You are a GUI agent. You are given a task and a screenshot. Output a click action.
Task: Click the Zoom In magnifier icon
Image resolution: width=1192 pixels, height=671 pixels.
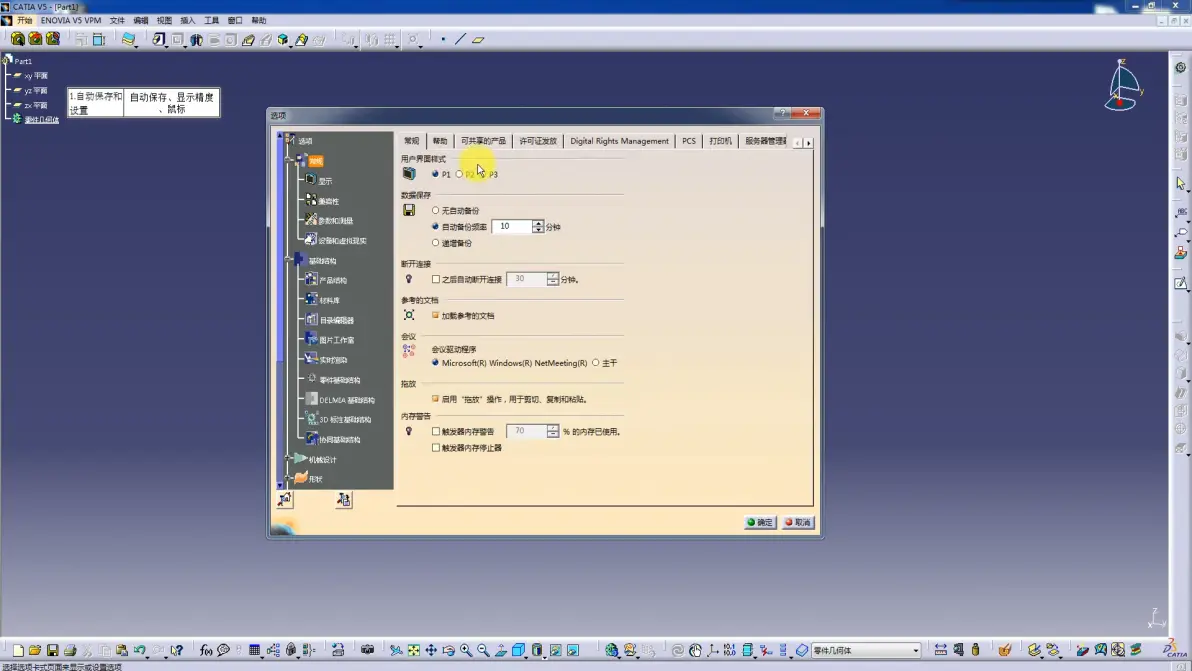[x=466, y=650]
